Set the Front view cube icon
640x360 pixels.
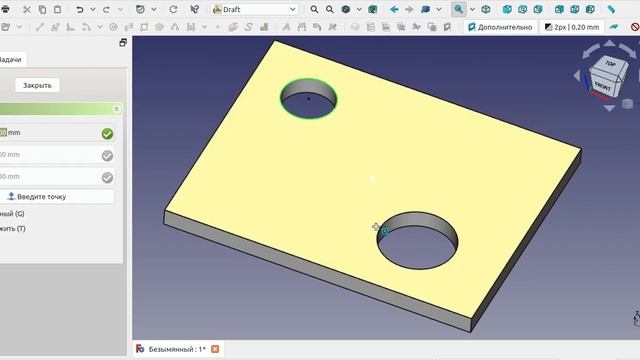507,9
